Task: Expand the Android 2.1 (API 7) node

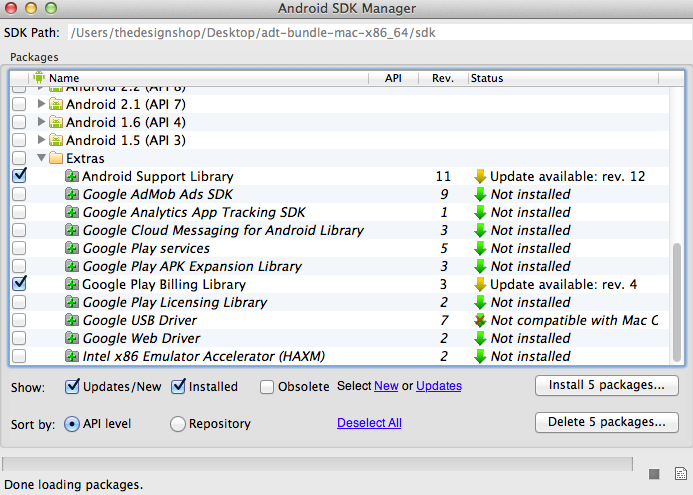Action: (x=41, y=104)
